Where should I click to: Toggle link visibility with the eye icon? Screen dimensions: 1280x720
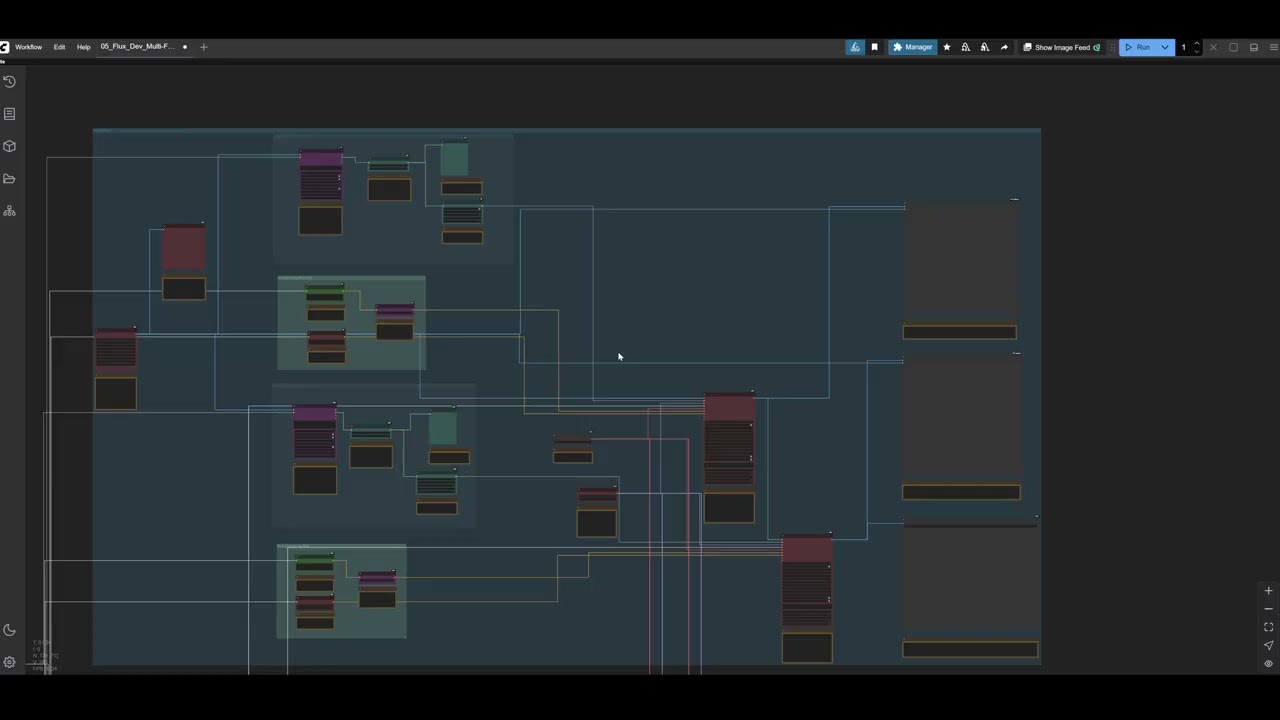pos(1268,663)
